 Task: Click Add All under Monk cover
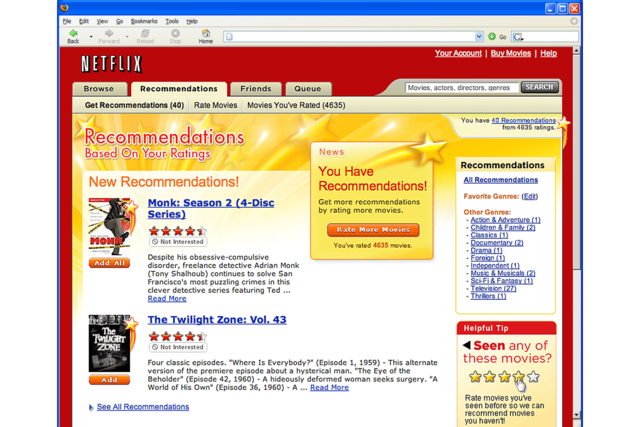109,263
